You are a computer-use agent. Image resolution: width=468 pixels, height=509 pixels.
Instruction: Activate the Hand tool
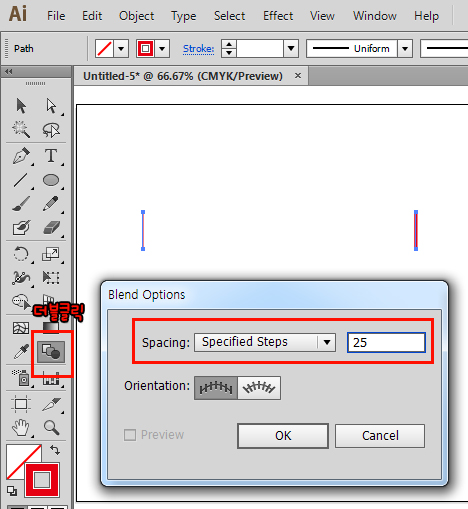click(x=21, y=428)
